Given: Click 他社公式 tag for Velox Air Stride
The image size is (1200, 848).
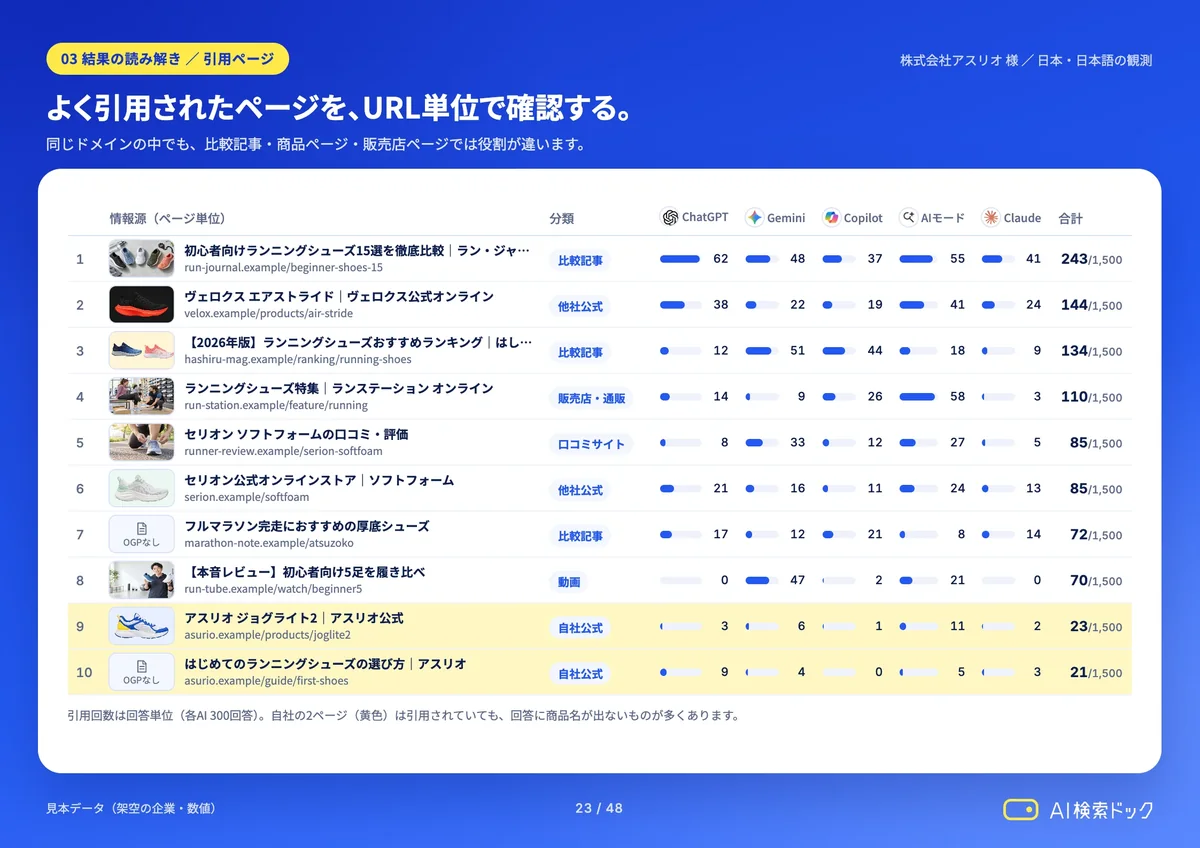Looking at the screenshot, I should (580, 306).
